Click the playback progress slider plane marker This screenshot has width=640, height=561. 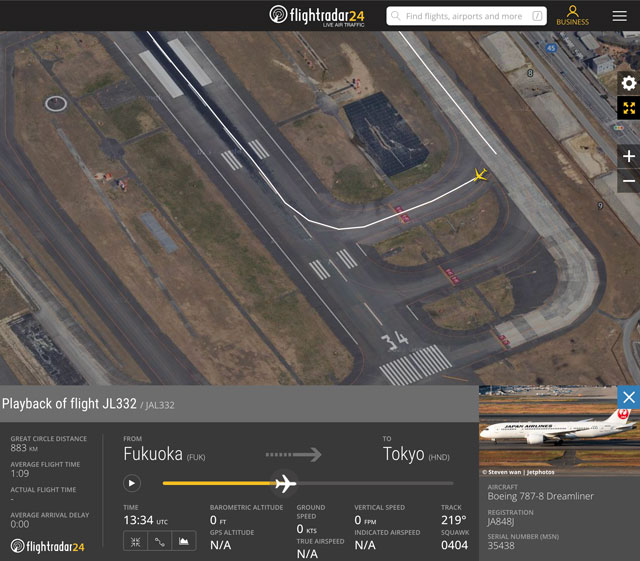coord(285,484)
